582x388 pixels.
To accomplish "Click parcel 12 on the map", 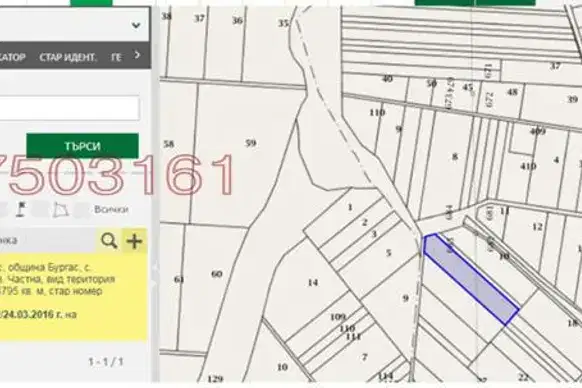I will coord(537,226).
